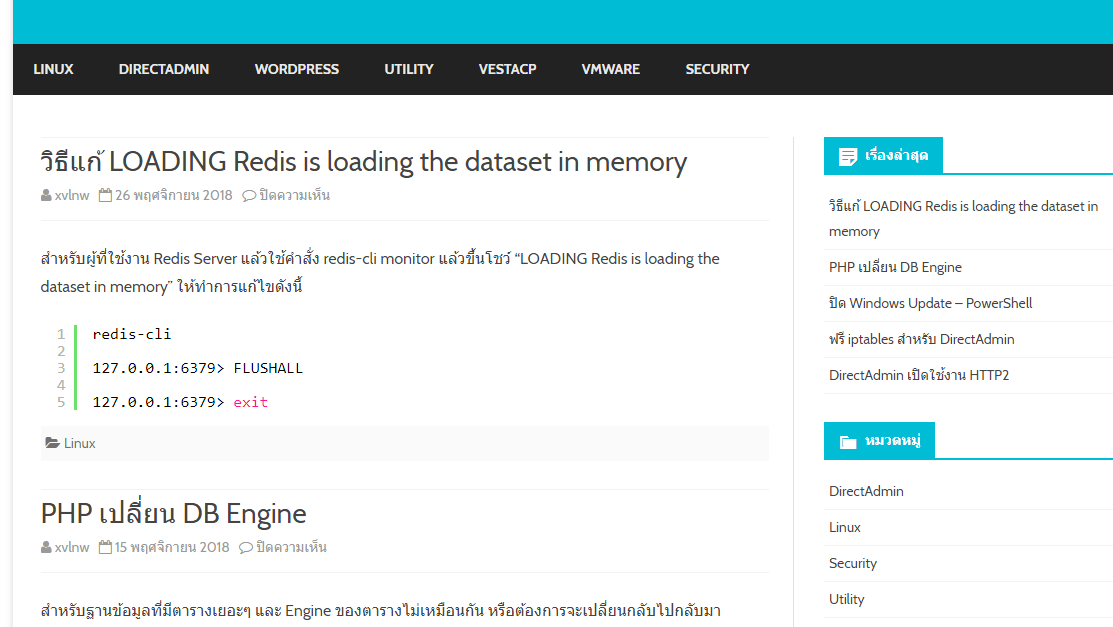The height and width of the screenshot is (627, 1113).
Task: Open sidebar link ฟรี iptables สำหรับ DirectAdmin
Action: pyautogui.click(x=921, y=339)
